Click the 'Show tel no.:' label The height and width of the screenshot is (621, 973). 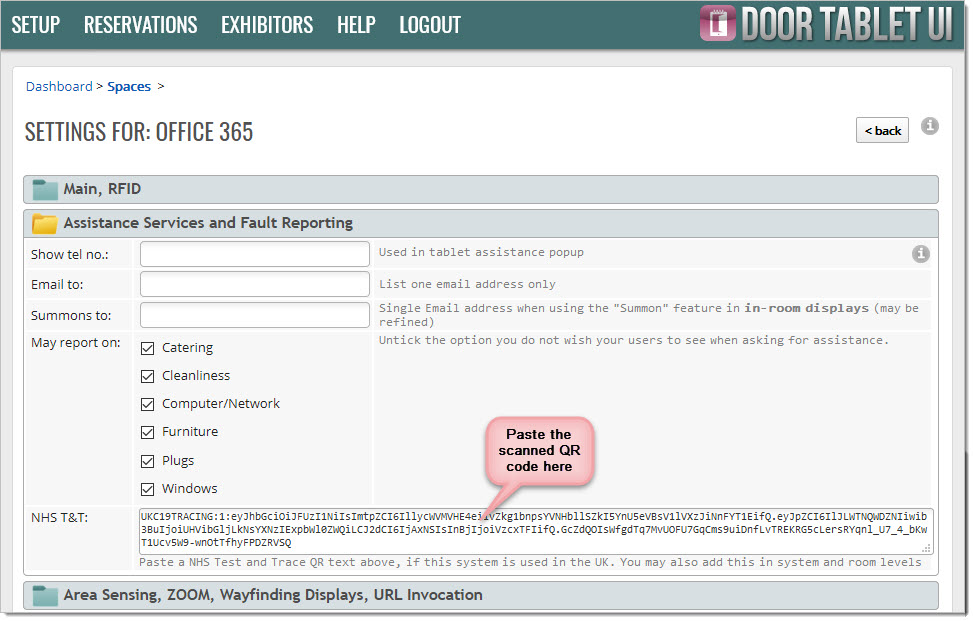70,254
